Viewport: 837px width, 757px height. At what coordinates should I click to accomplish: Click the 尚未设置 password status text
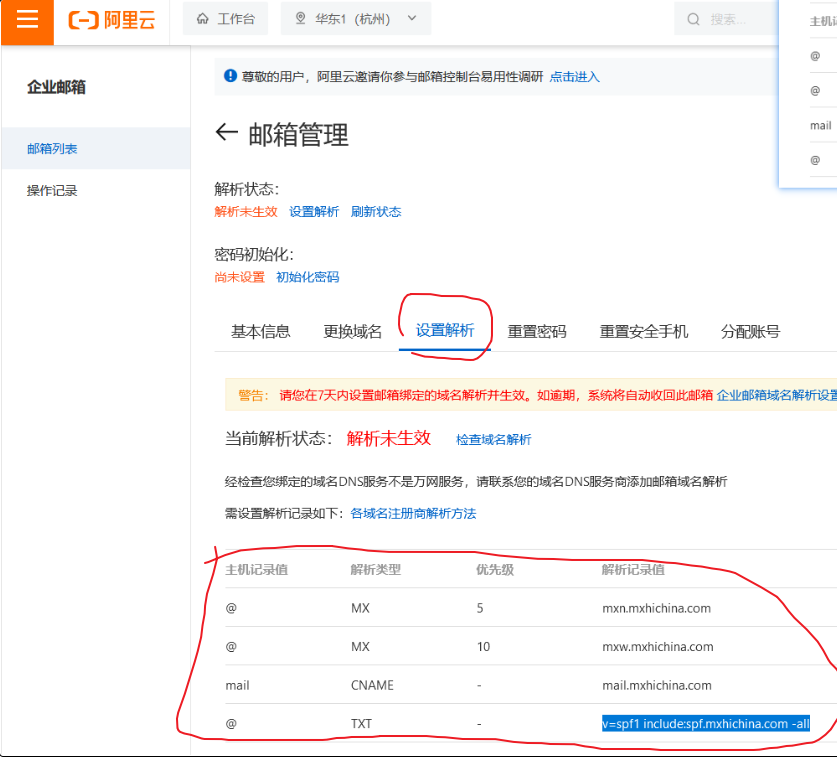239,277
